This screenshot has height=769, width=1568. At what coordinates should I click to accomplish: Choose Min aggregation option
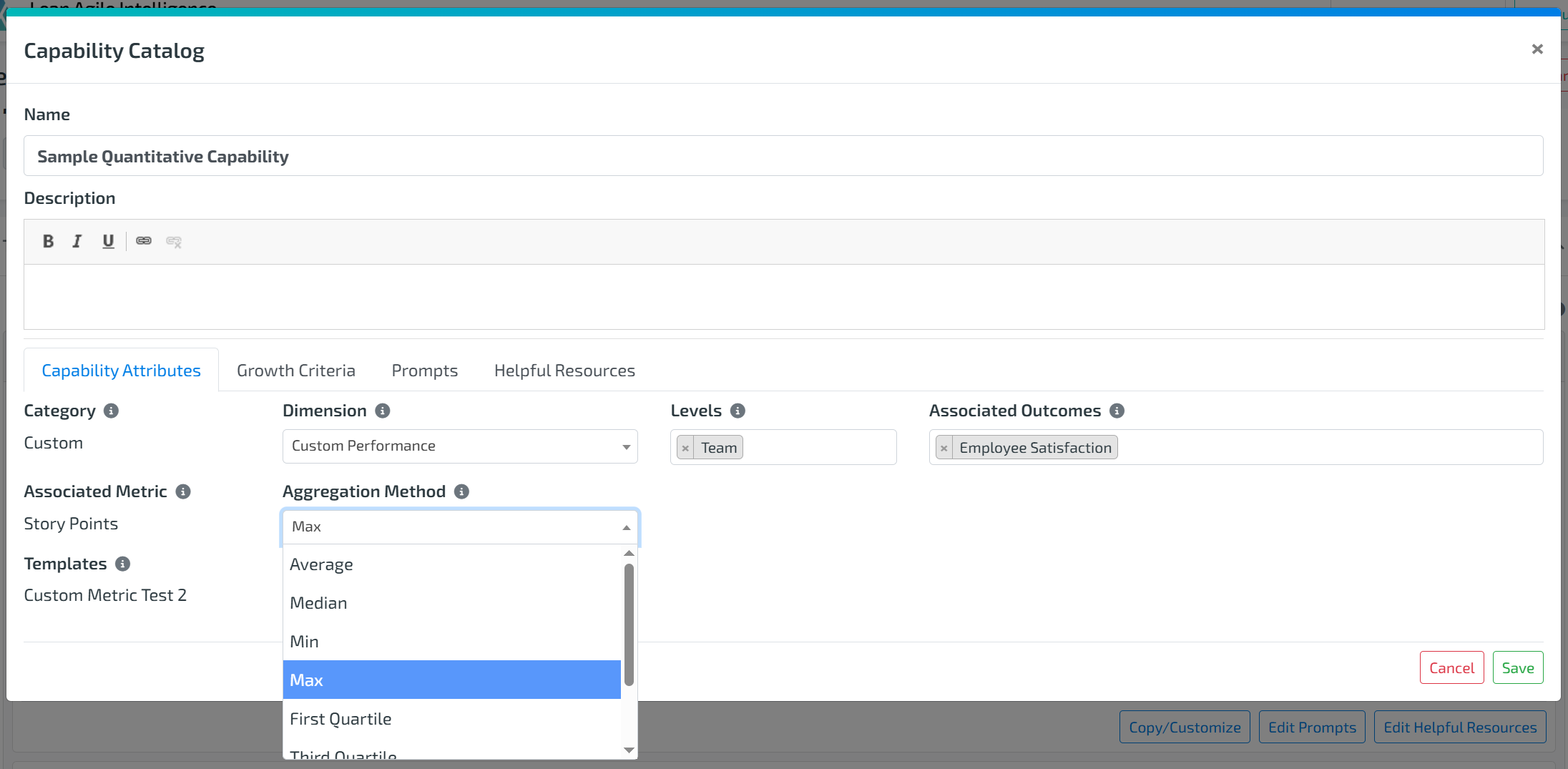452,642
